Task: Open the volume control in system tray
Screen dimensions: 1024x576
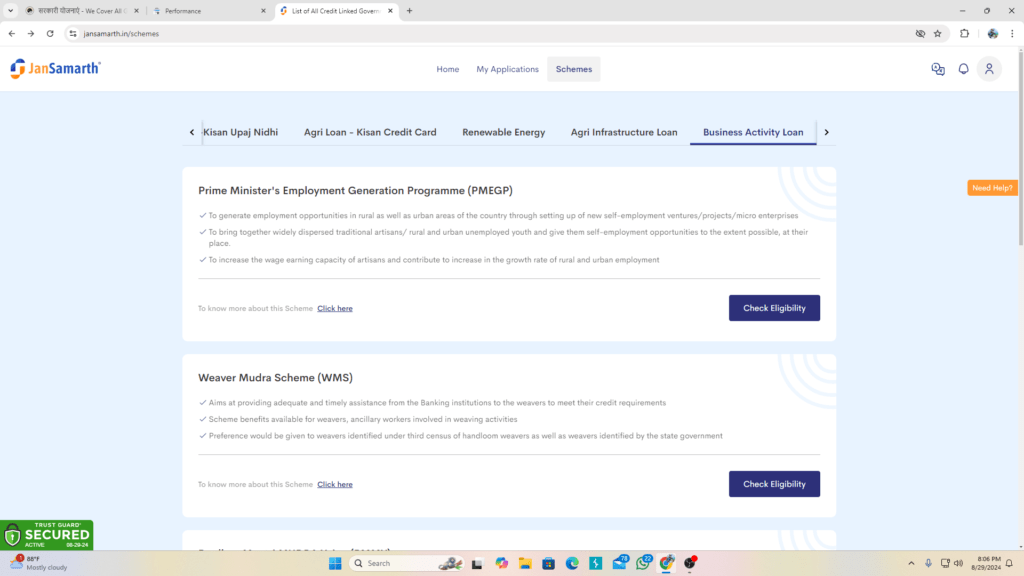Action: coord(959,563)
